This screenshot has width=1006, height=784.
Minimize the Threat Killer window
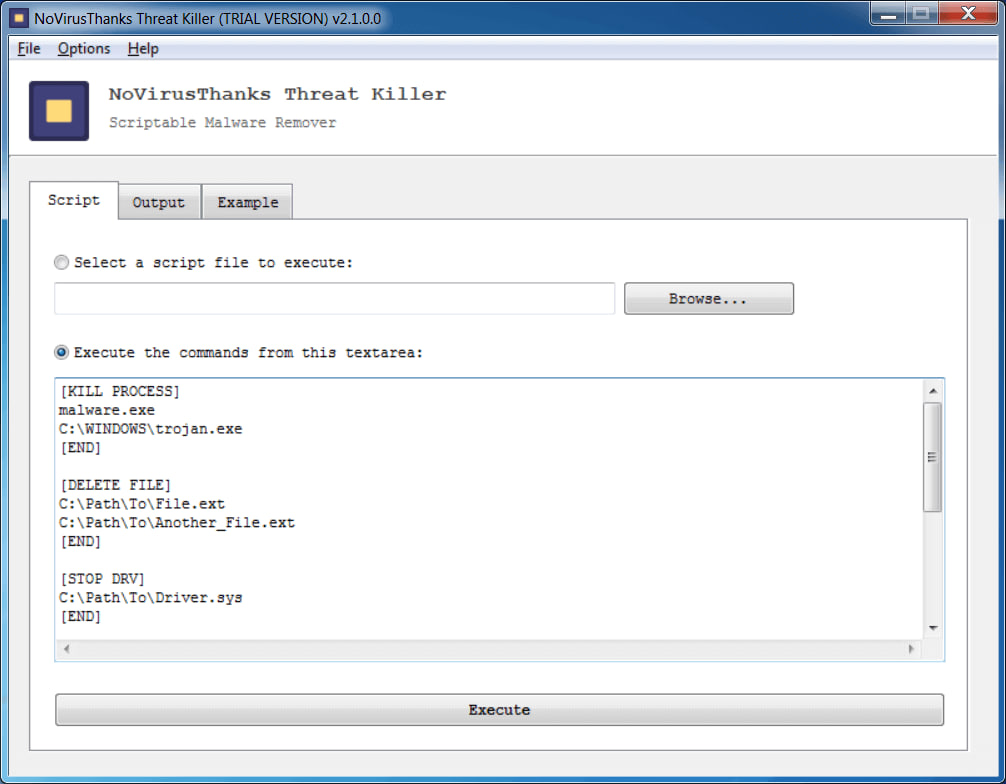[x=888, y=13]
